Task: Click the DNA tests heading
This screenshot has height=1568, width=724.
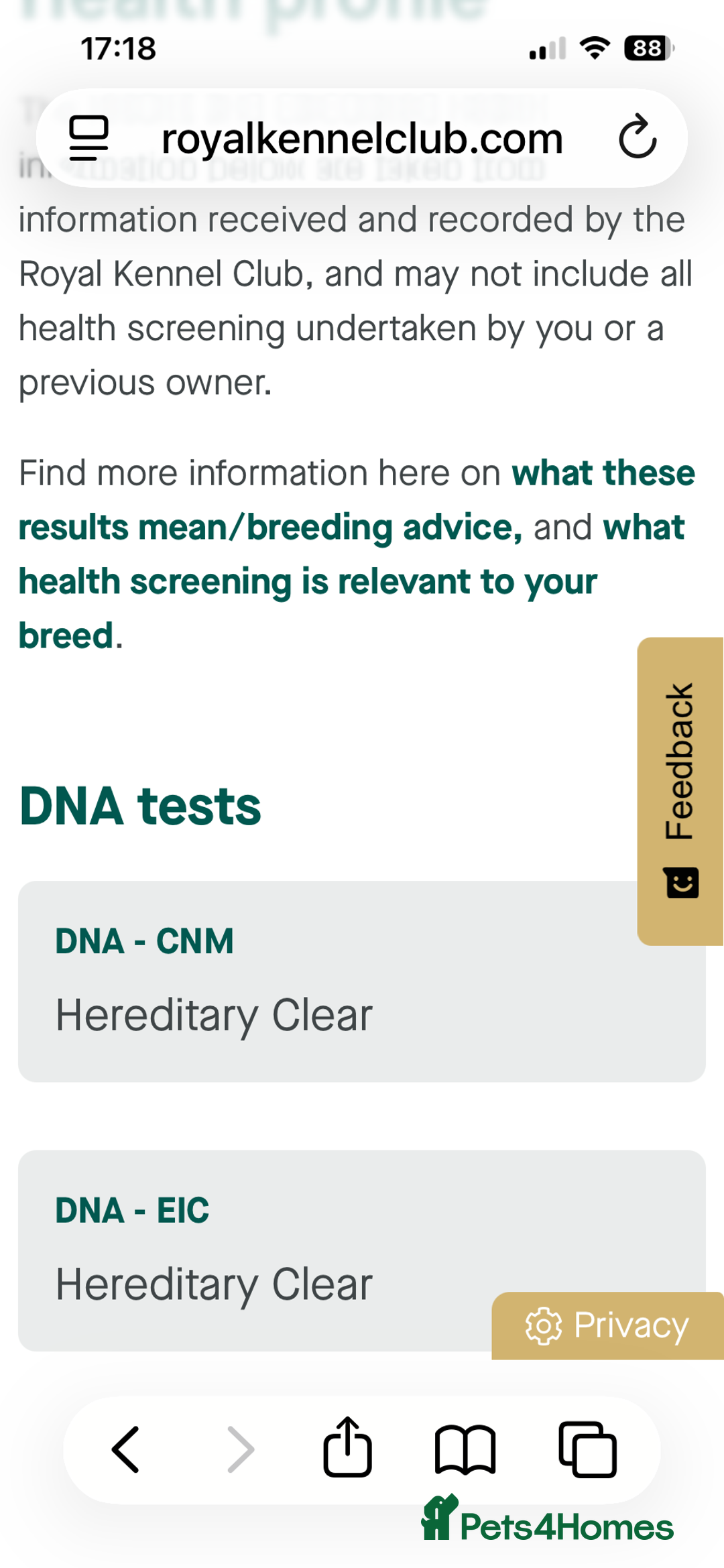Action: (141, 806)
